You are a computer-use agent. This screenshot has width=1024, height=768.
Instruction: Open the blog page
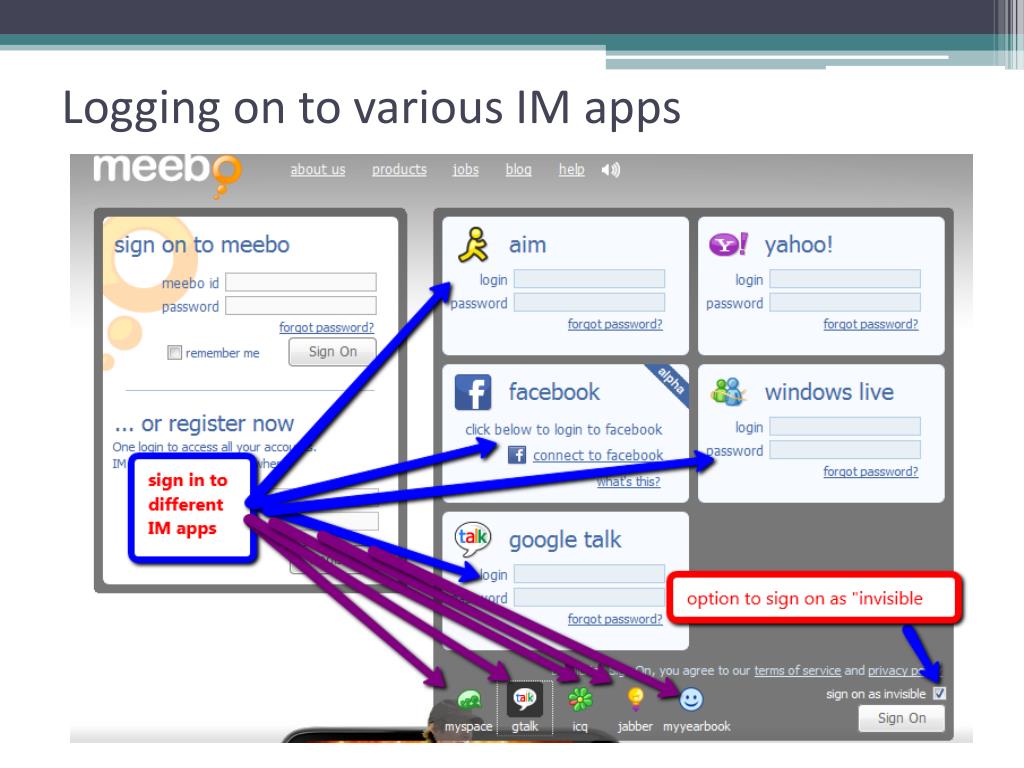coord(519,170)
